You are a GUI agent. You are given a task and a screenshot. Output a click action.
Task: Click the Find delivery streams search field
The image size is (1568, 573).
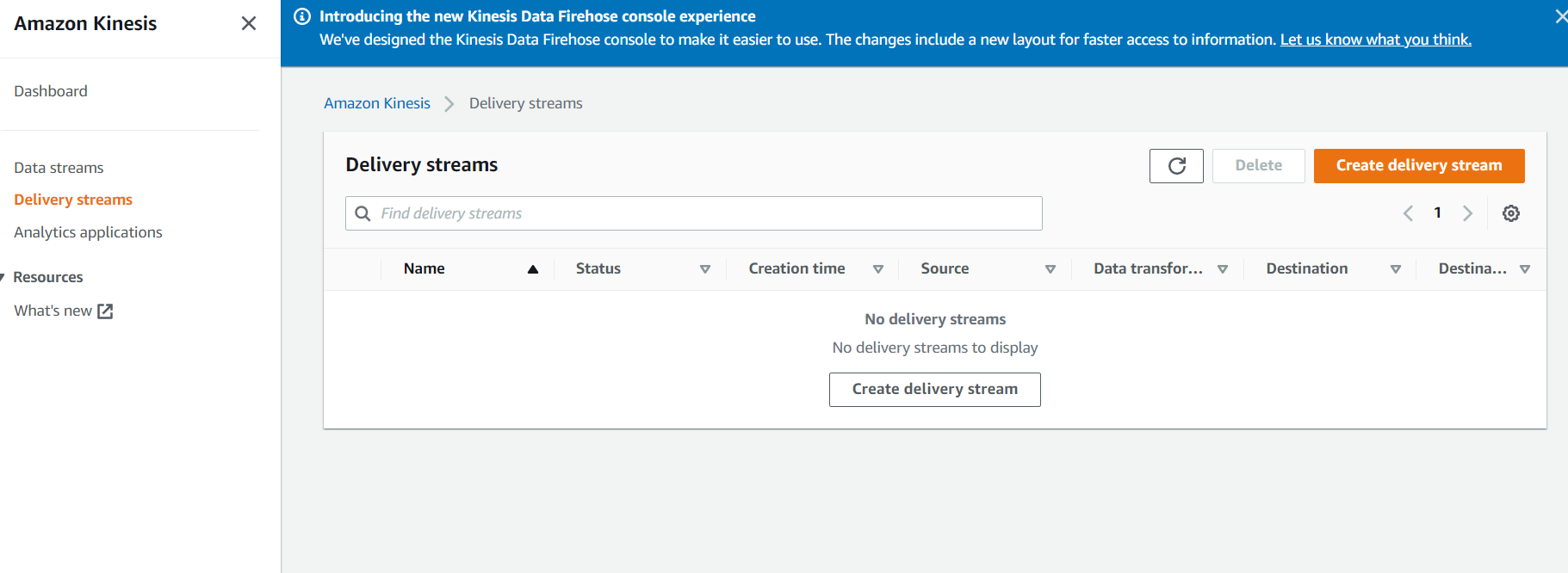(706, 213)
